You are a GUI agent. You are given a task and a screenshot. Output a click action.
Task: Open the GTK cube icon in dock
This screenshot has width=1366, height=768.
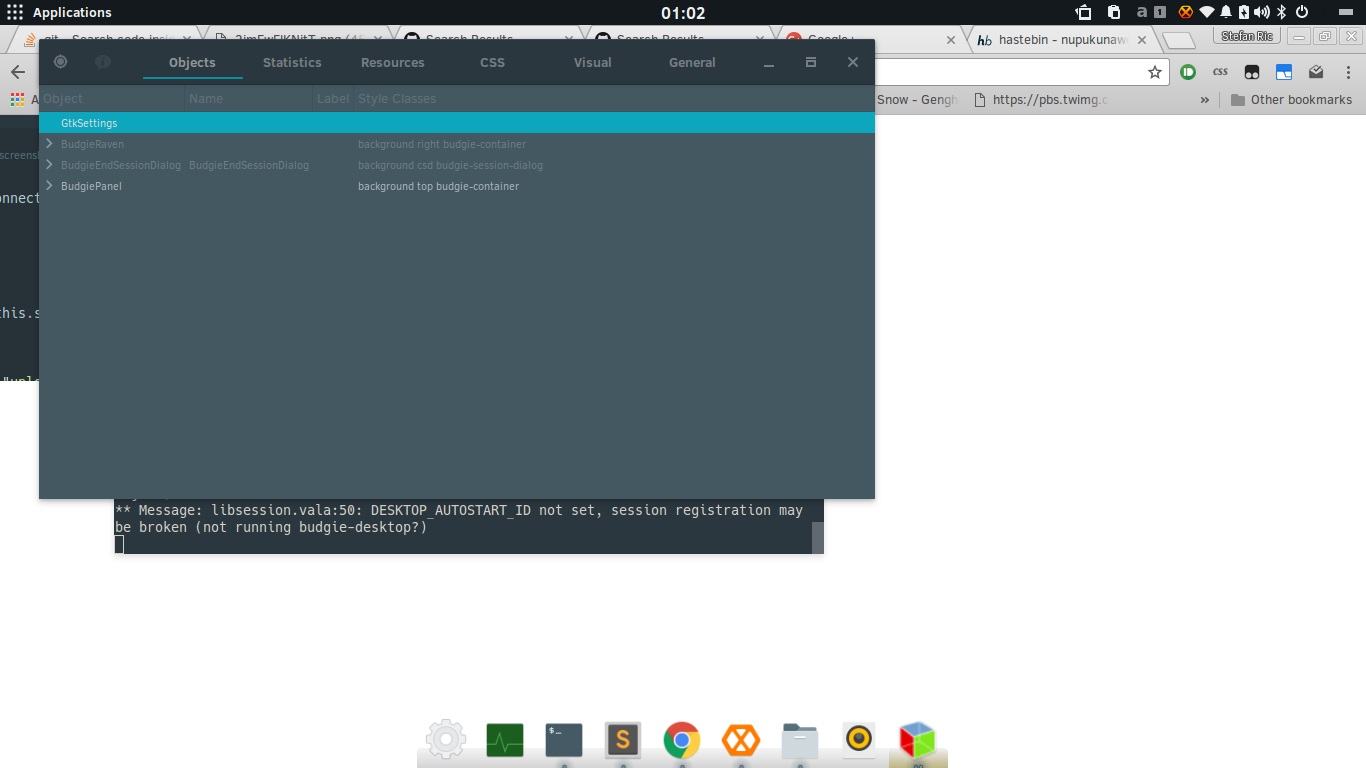(917, 740)
